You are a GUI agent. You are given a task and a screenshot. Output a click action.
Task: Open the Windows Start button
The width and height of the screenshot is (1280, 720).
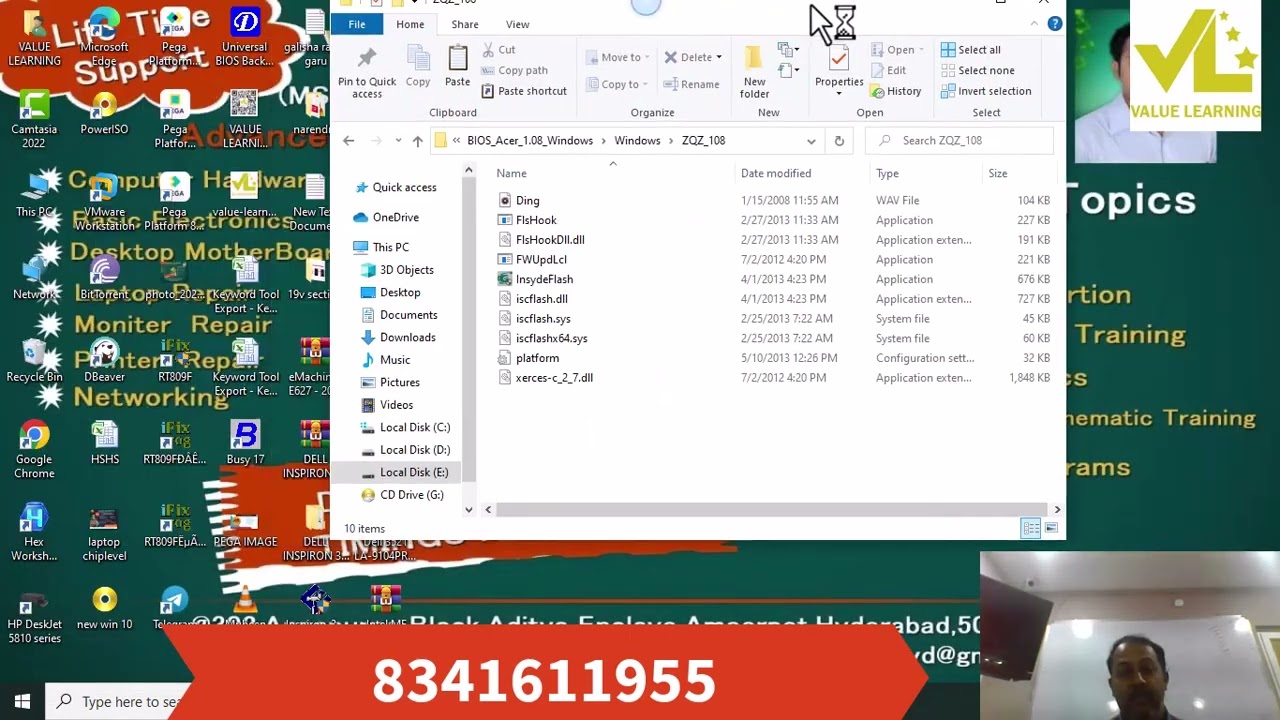pos(22,701)
